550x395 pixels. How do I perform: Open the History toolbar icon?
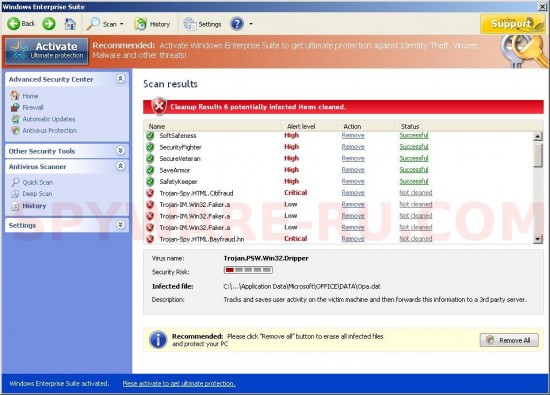[140, 24]
